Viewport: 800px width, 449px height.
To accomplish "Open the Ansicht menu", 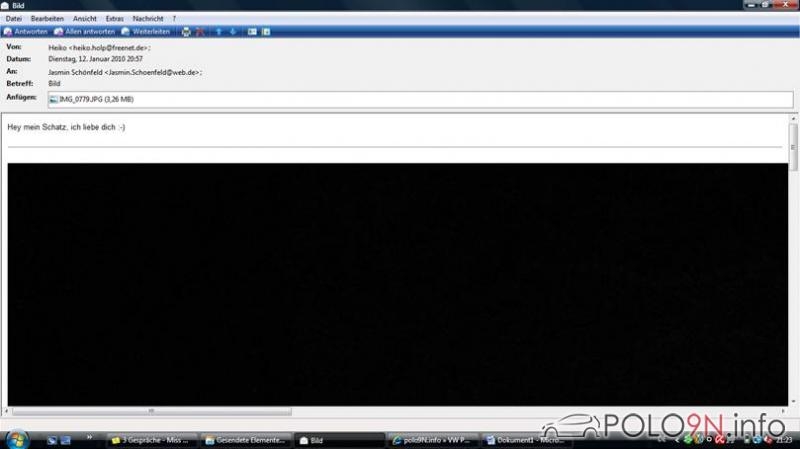I will [x=86, y=19].
